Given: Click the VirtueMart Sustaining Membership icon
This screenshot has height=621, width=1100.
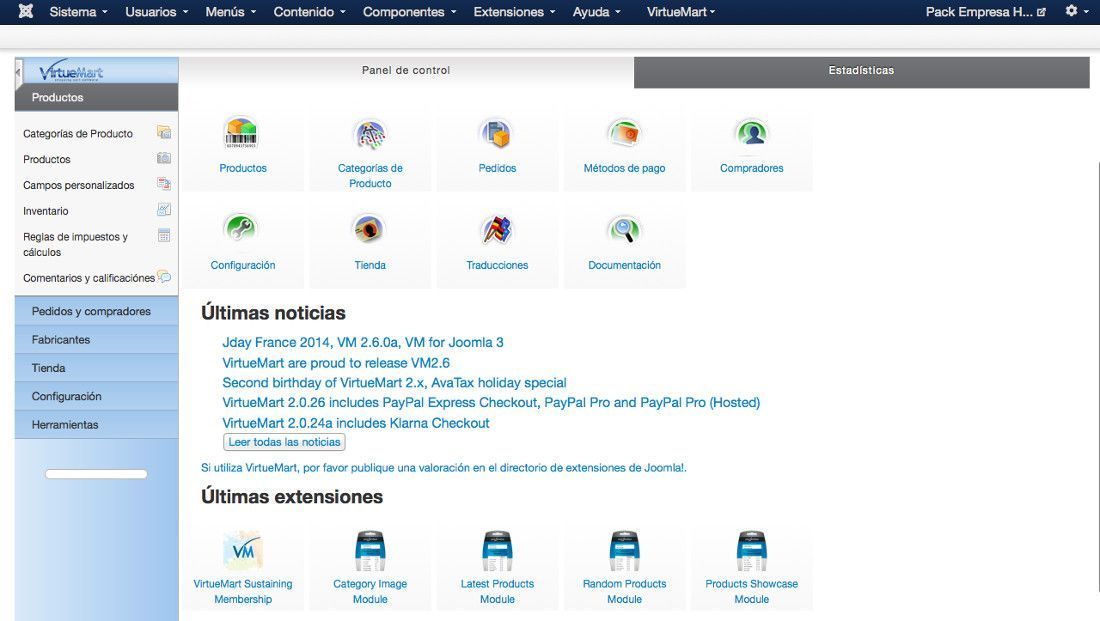Looking at the screenshot, I should pyautogui.click(x=243, y=549).
